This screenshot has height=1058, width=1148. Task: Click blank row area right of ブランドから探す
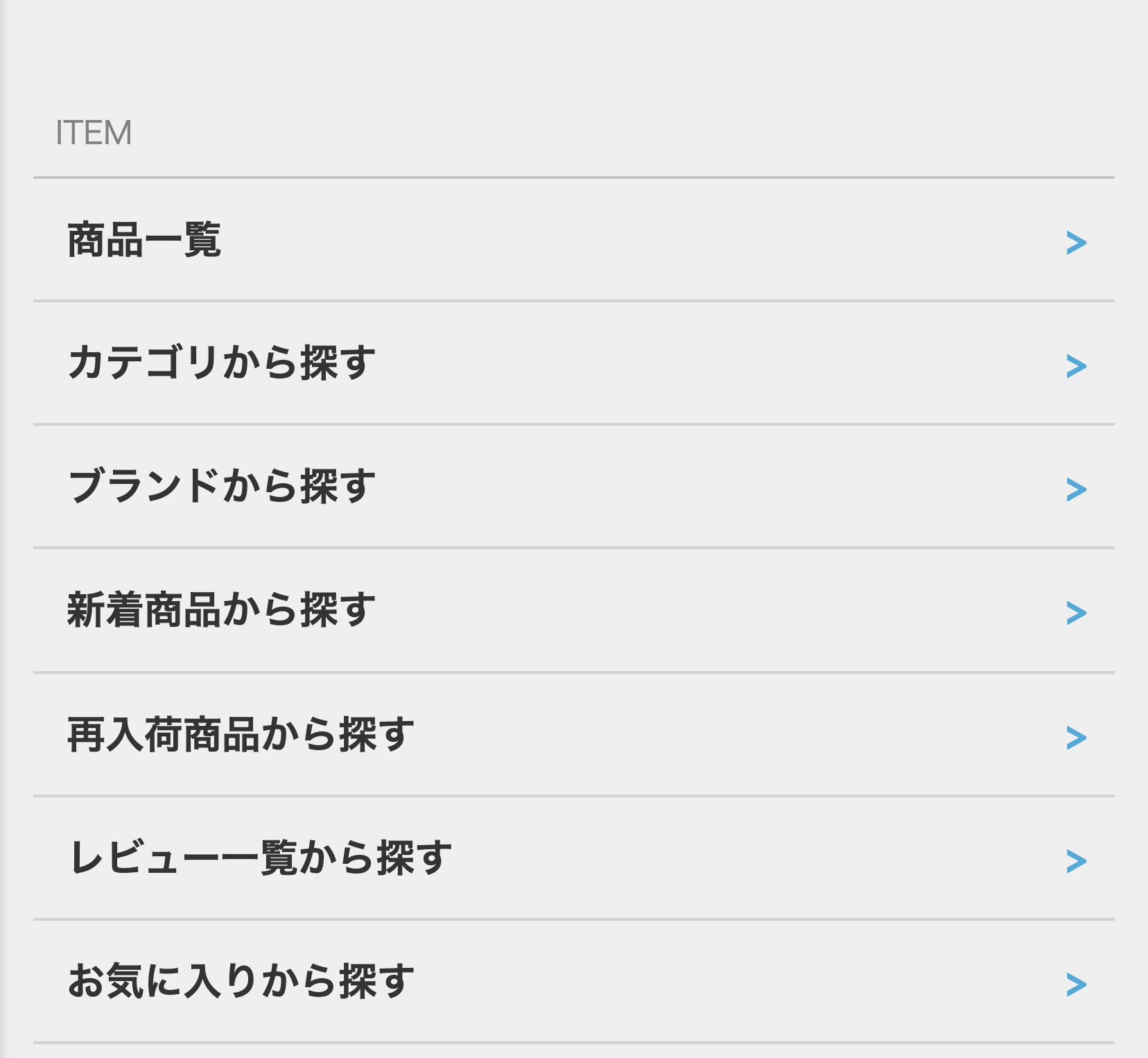tap(721, 486)
